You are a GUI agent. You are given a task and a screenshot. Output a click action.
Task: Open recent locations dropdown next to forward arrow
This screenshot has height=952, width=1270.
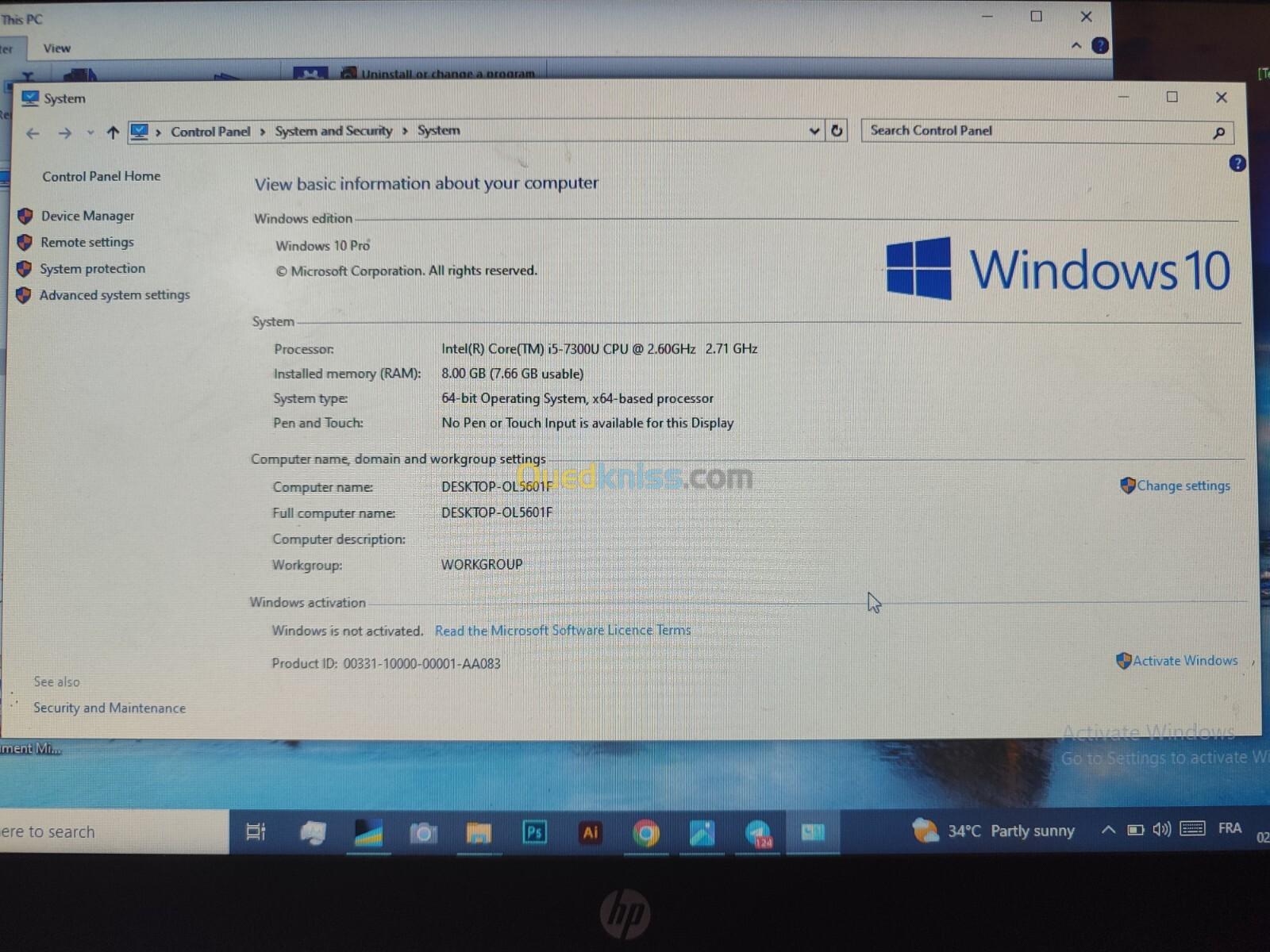90,132
